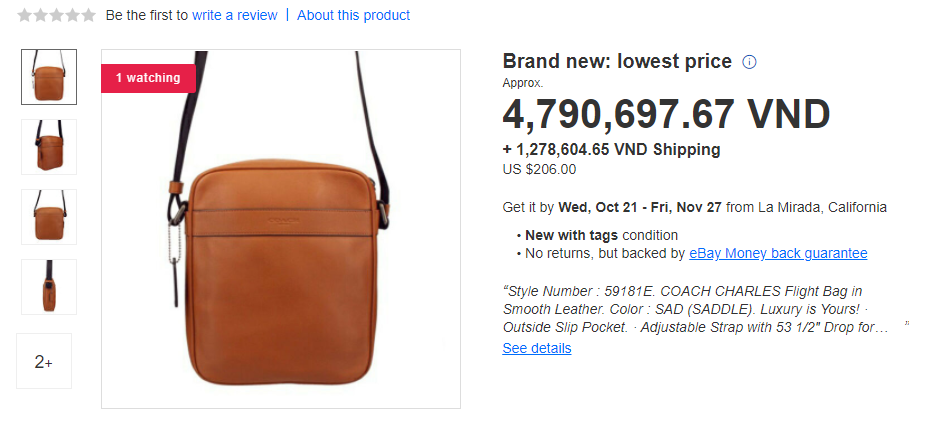Expand See details link
937x437 pixels.
coord(537,348)
